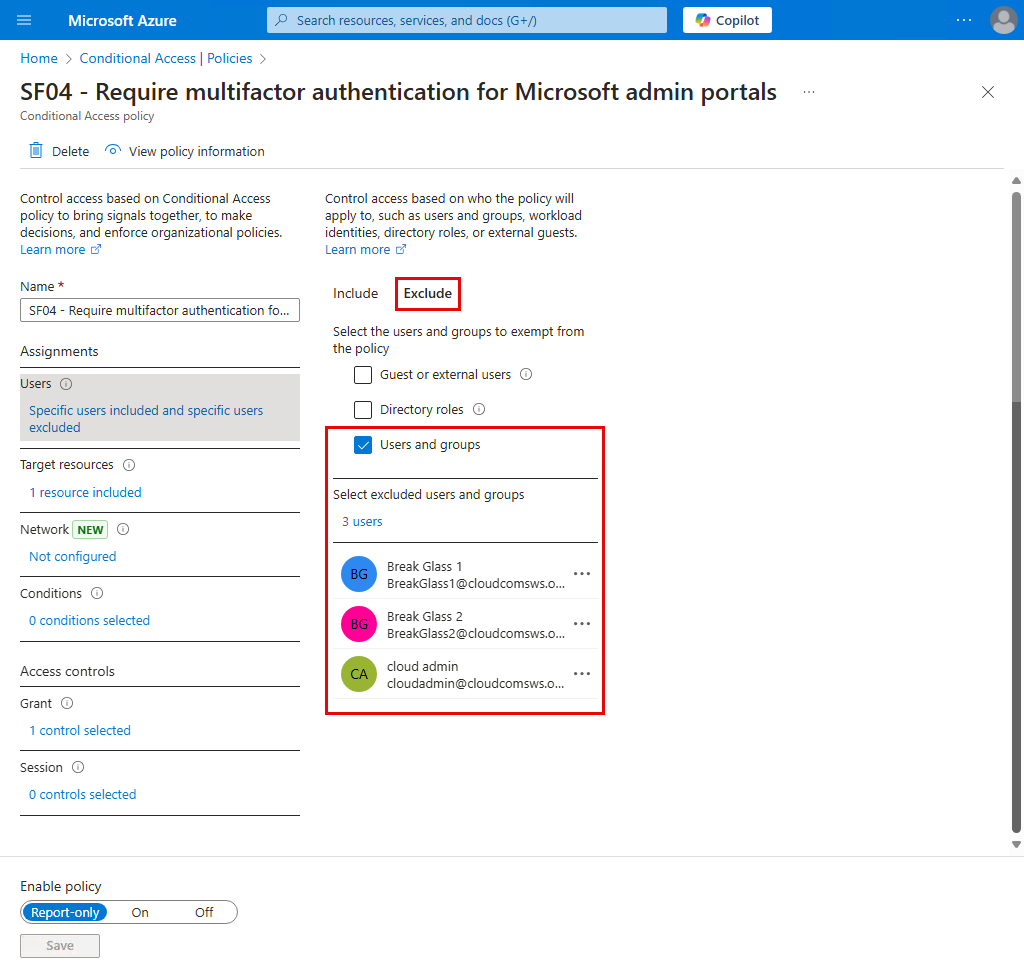Click scrollbar up arrow
The image size is (1024, 978).
coord(1016,181)
